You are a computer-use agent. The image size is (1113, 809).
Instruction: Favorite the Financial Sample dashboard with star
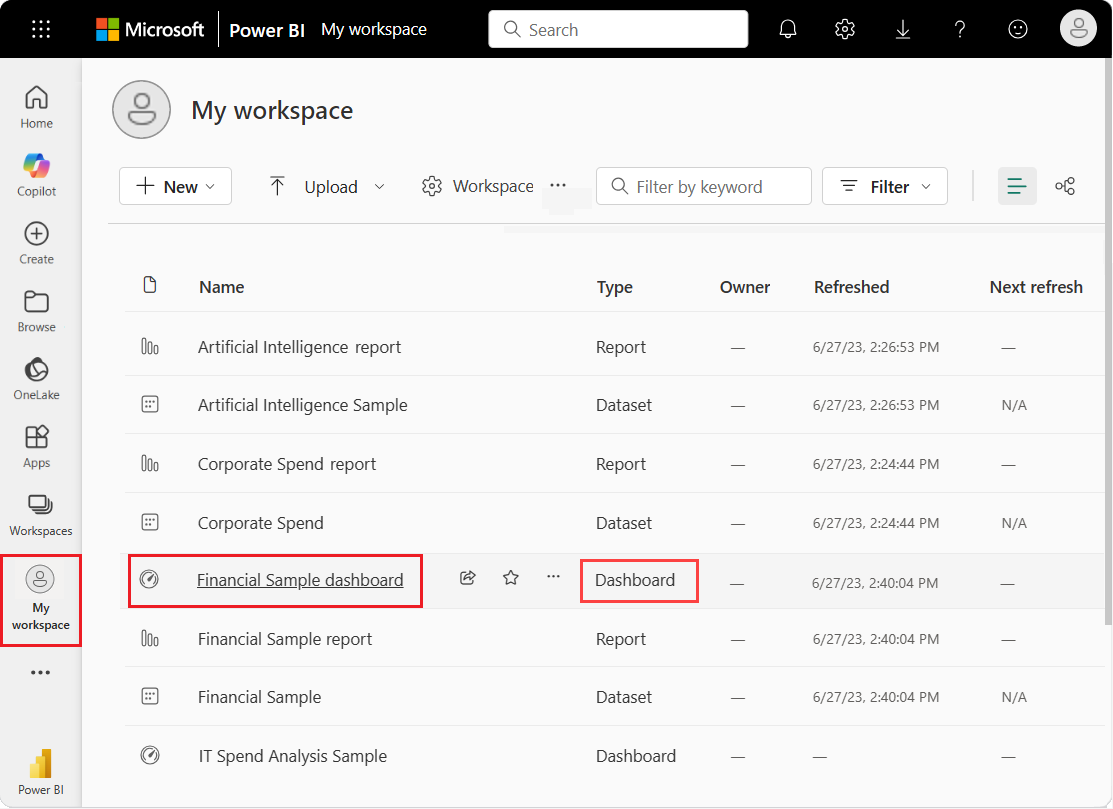coord(511,578)
